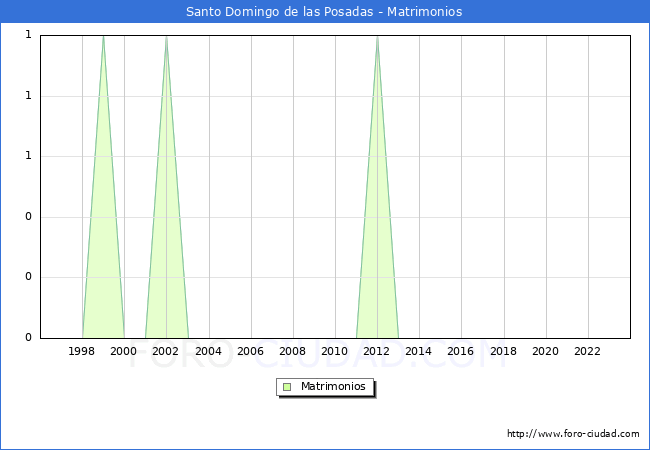Viewport: 650px width, 450px height.
Task: Click the green legend color swatch
Action: (287, 386)
